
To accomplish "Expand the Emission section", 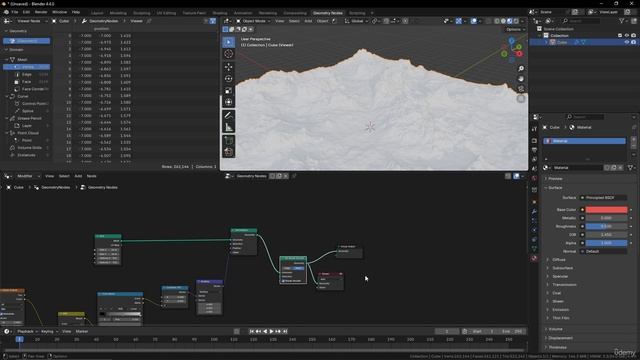I will click(560, 310).
